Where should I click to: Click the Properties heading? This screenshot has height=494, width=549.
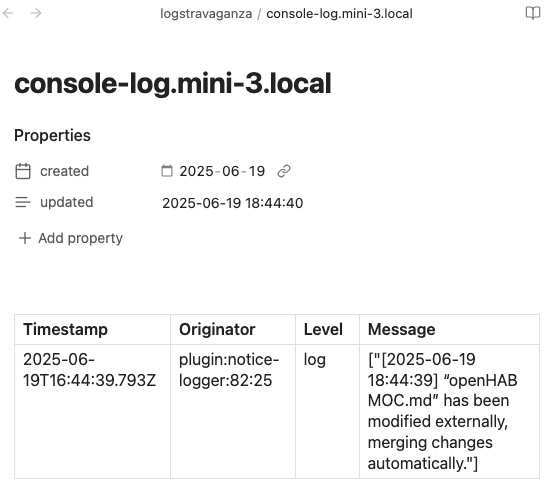pos(53,135)
